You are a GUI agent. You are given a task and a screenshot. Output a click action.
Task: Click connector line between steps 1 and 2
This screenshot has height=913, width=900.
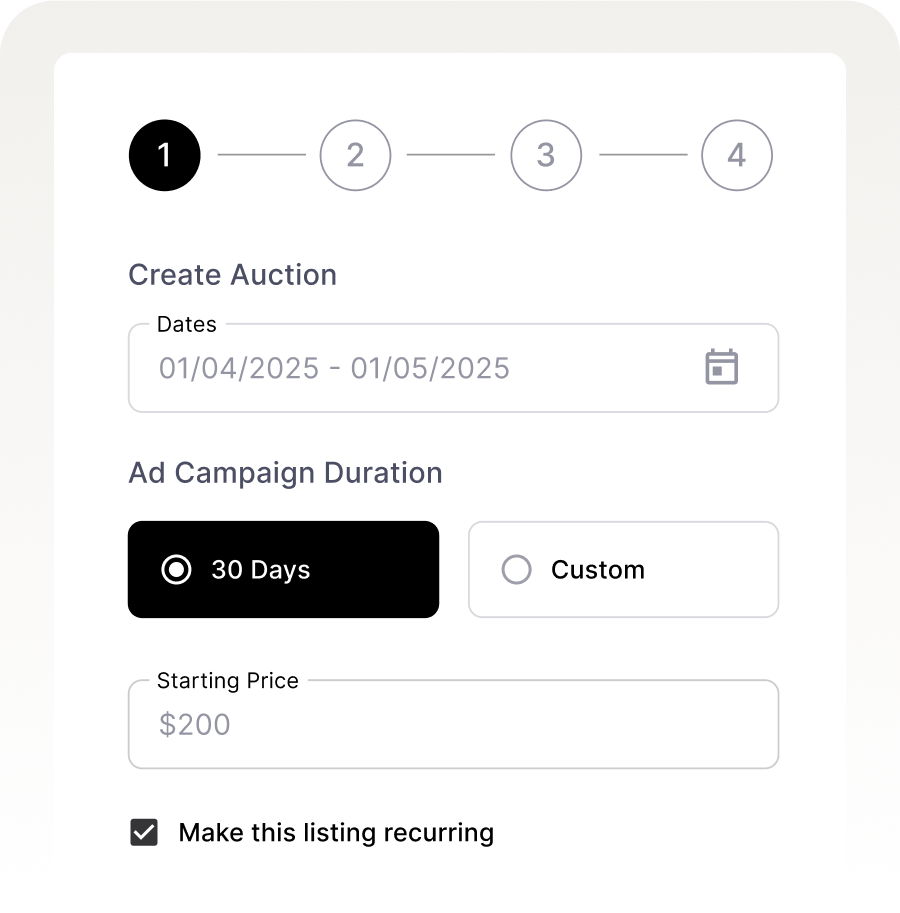coord(261,155)
